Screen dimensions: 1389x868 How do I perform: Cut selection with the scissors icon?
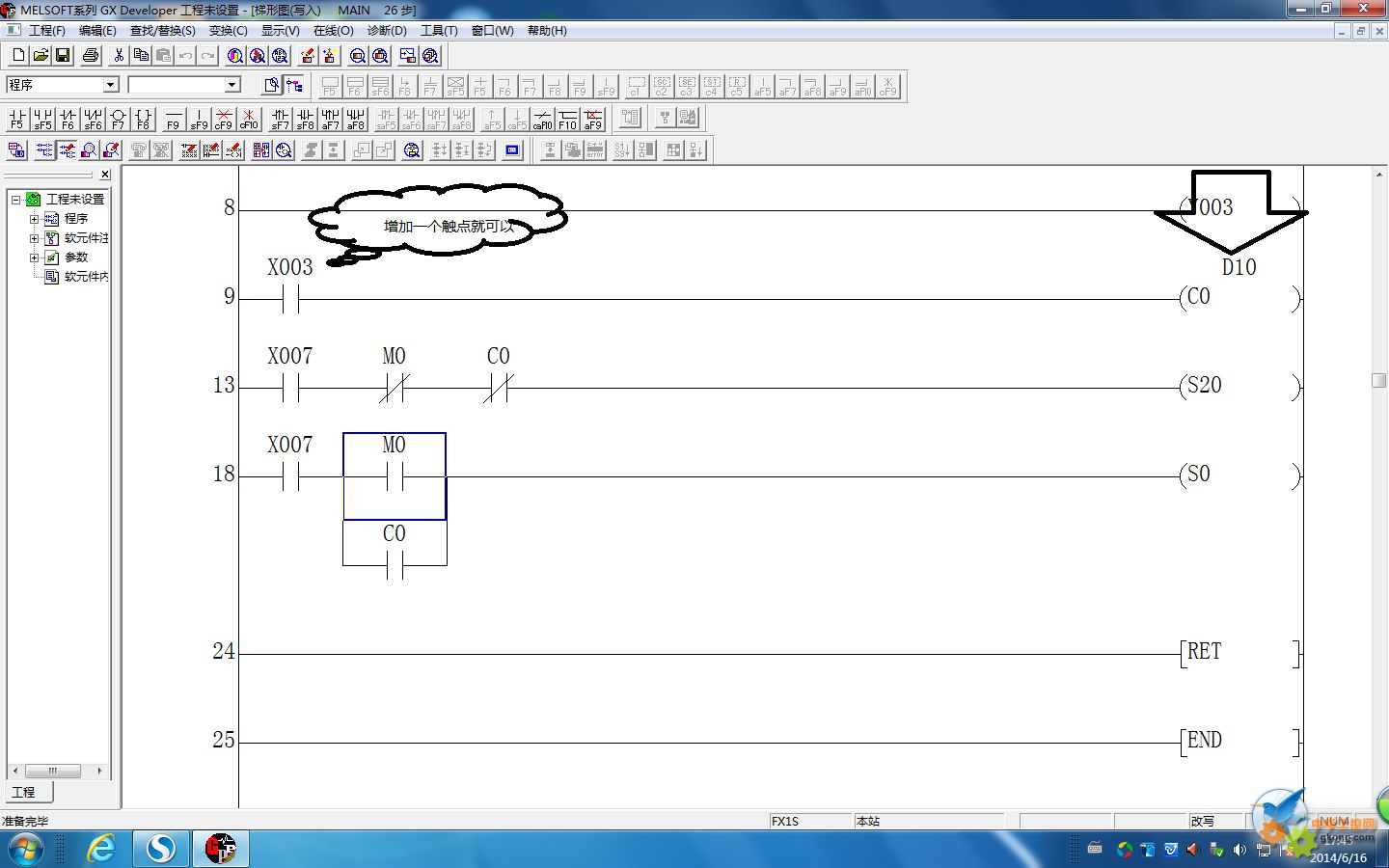coord(119,55)
